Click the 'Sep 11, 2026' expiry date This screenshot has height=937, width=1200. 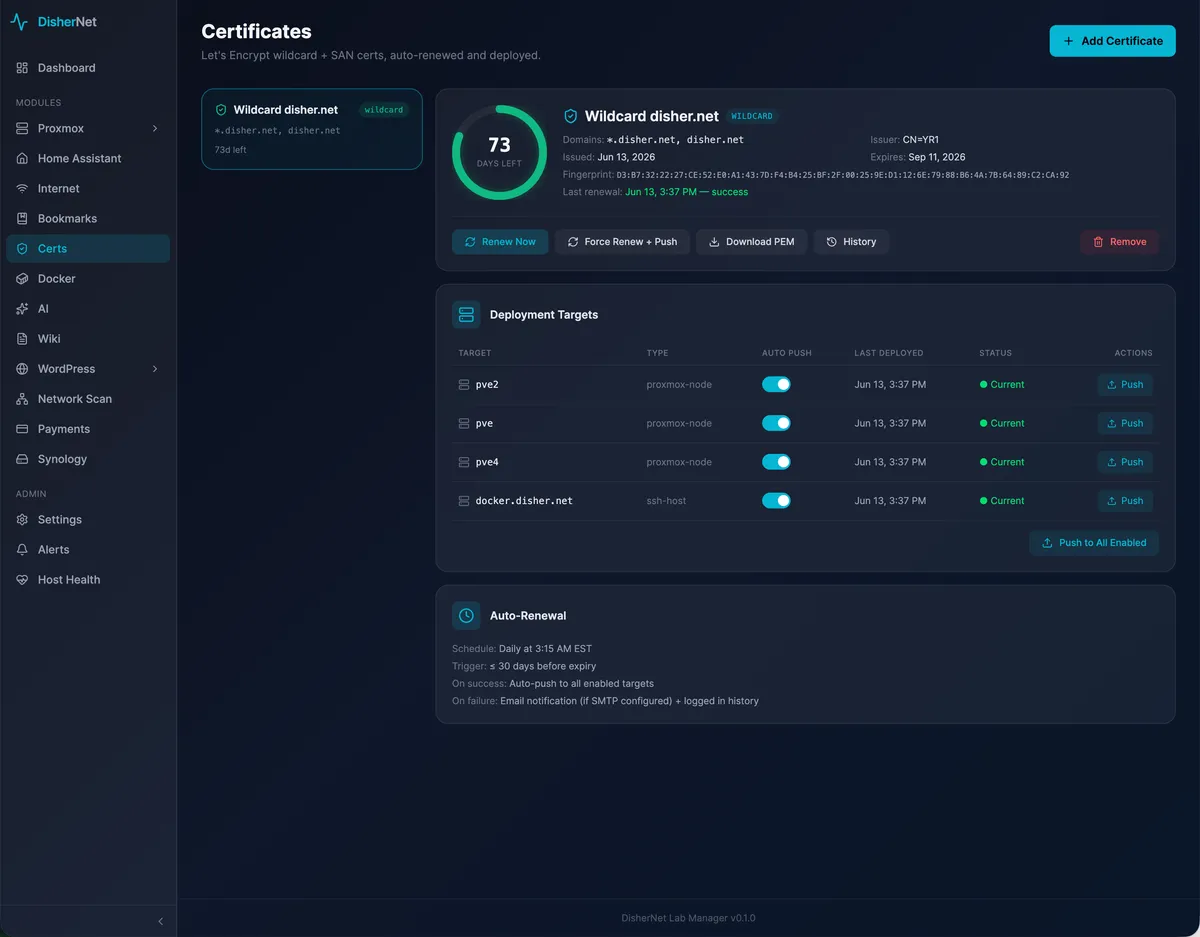tap(937, 157)
